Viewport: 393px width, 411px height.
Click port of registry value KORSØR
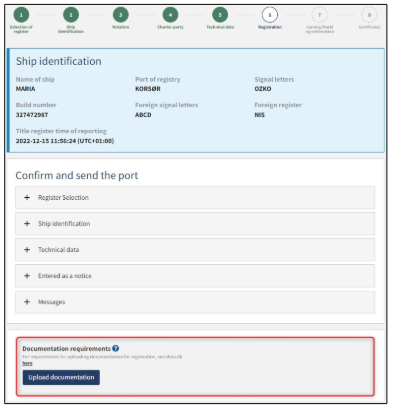148,89
